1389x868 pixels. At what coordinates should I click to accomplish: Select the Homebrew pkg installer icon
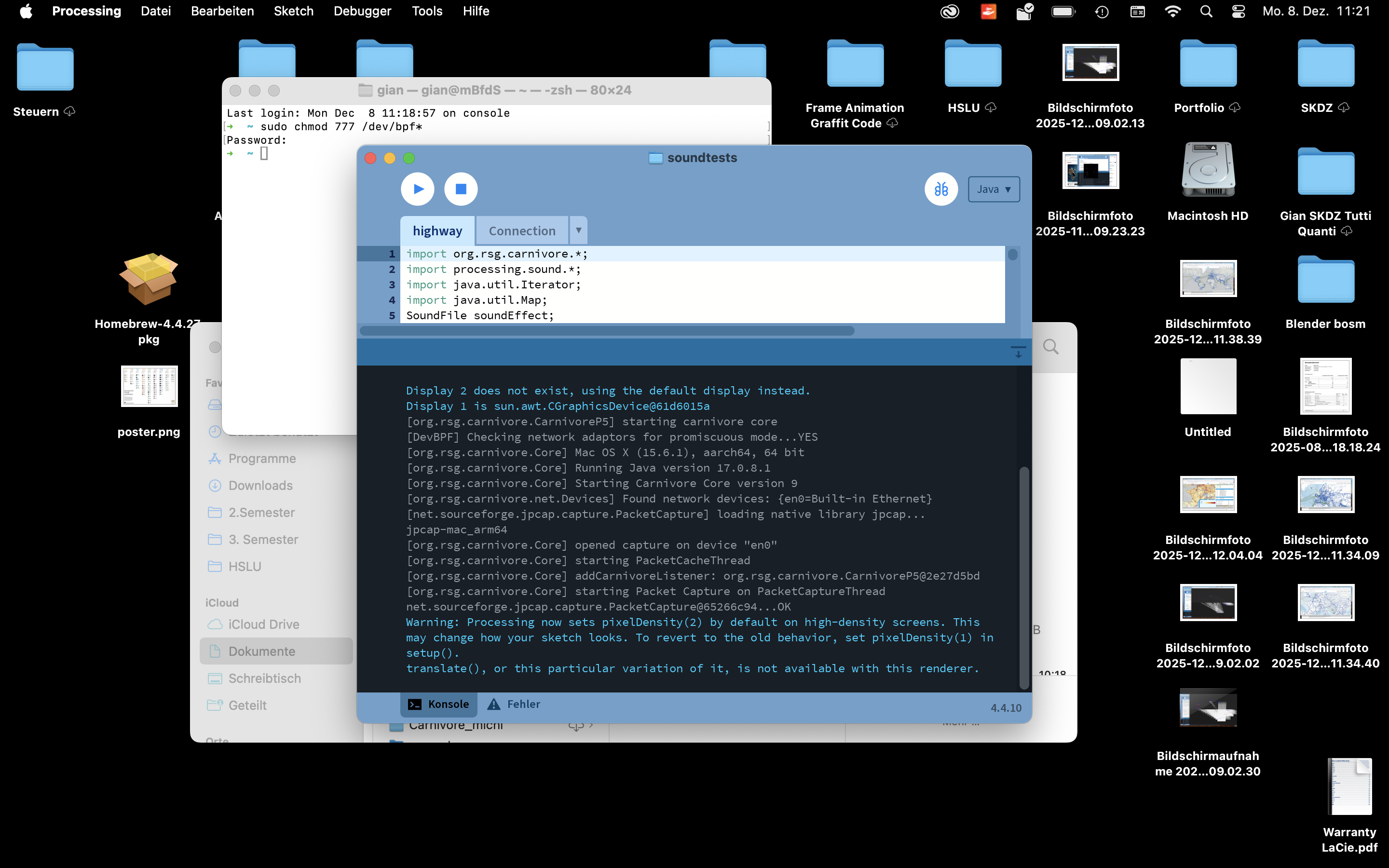[x=149, y=280]
